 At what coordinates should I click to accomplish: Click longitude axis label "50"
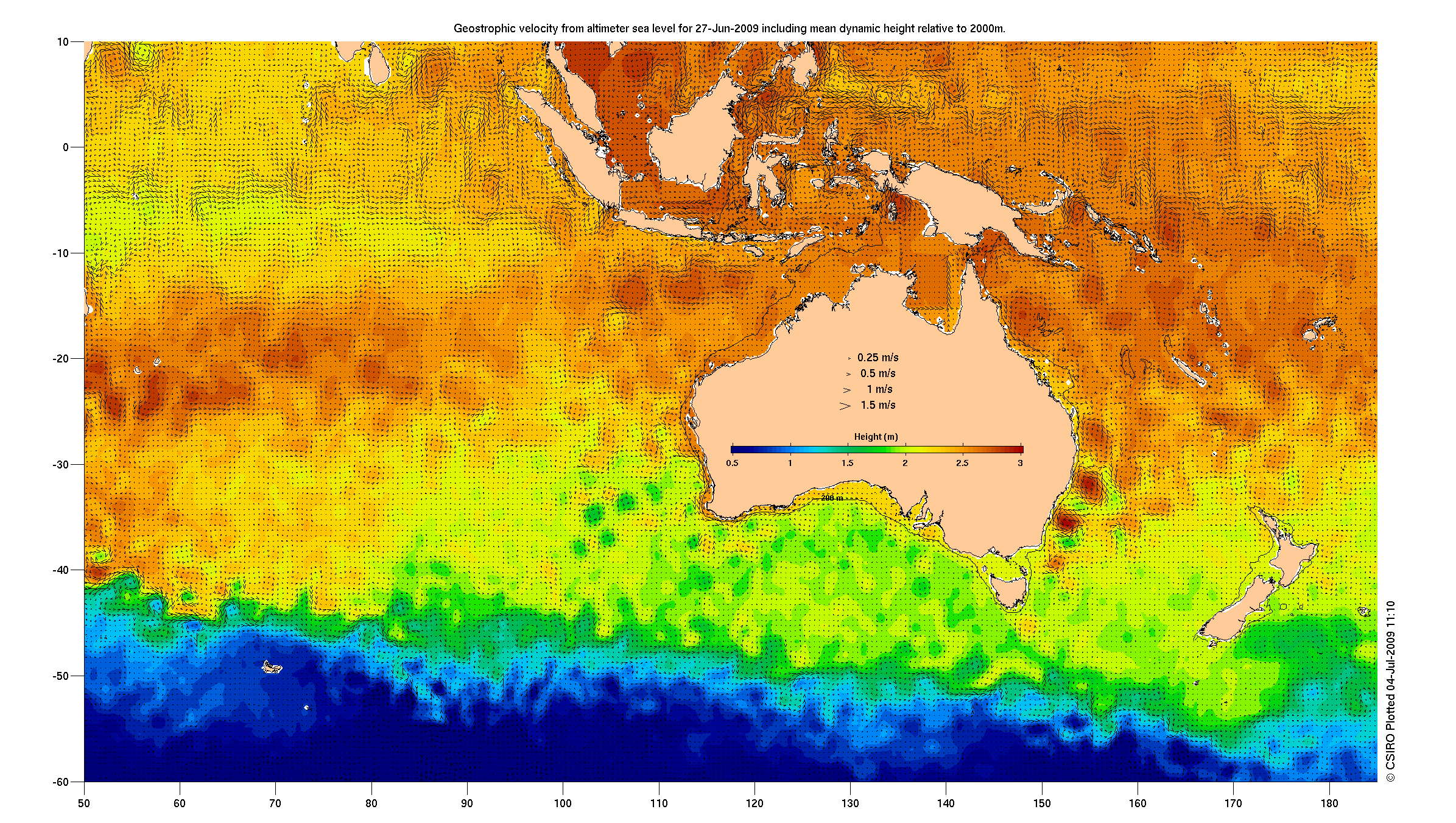click(84, 804)
